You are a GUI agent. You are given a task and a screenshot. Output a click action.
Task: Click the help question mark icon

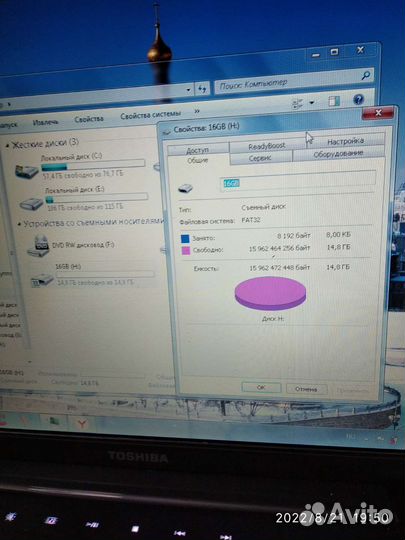[x=358, y=100]
